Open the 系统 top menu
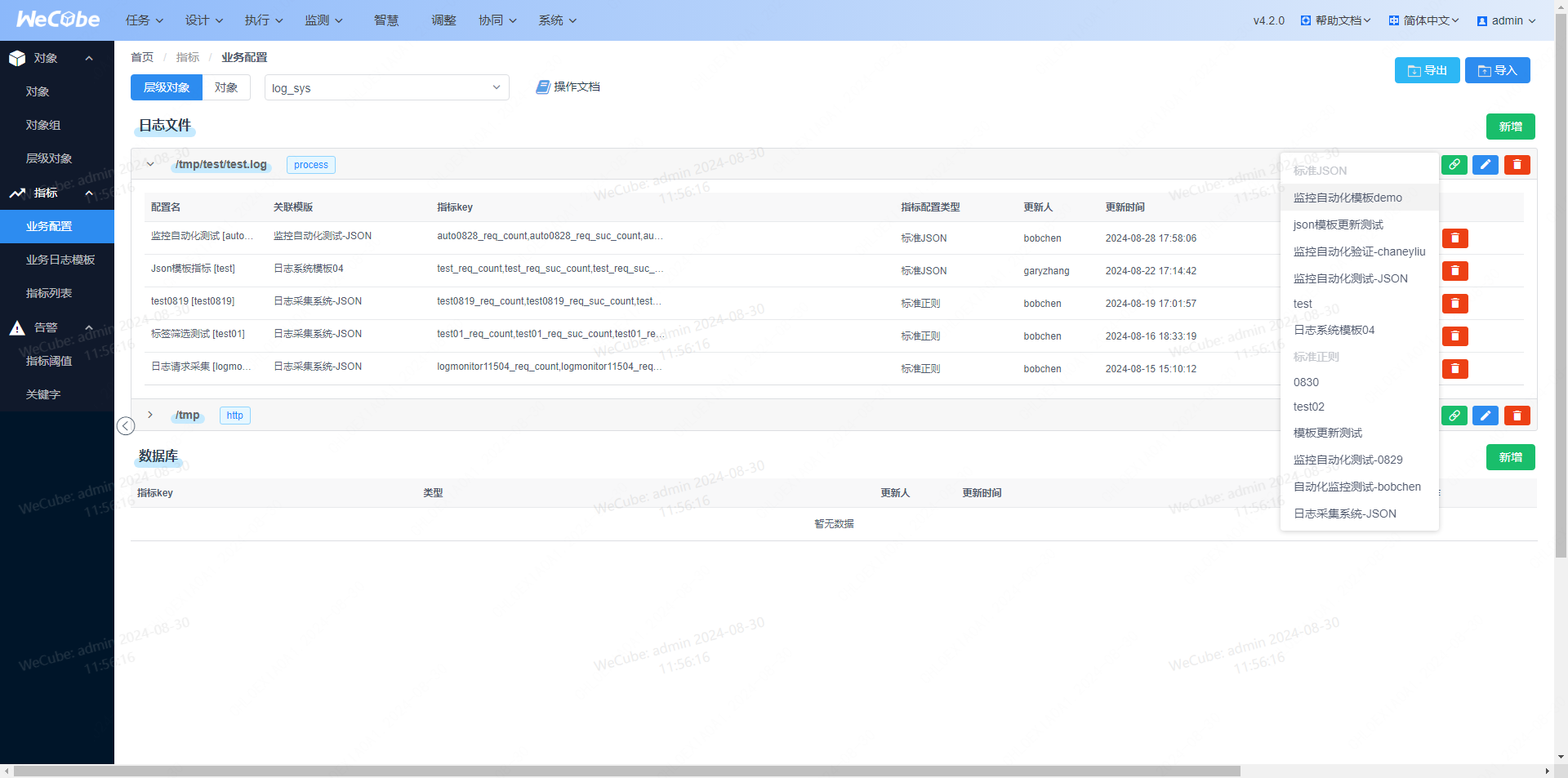The width and height of the screenshot is (1568, 778). click(558, 20)
